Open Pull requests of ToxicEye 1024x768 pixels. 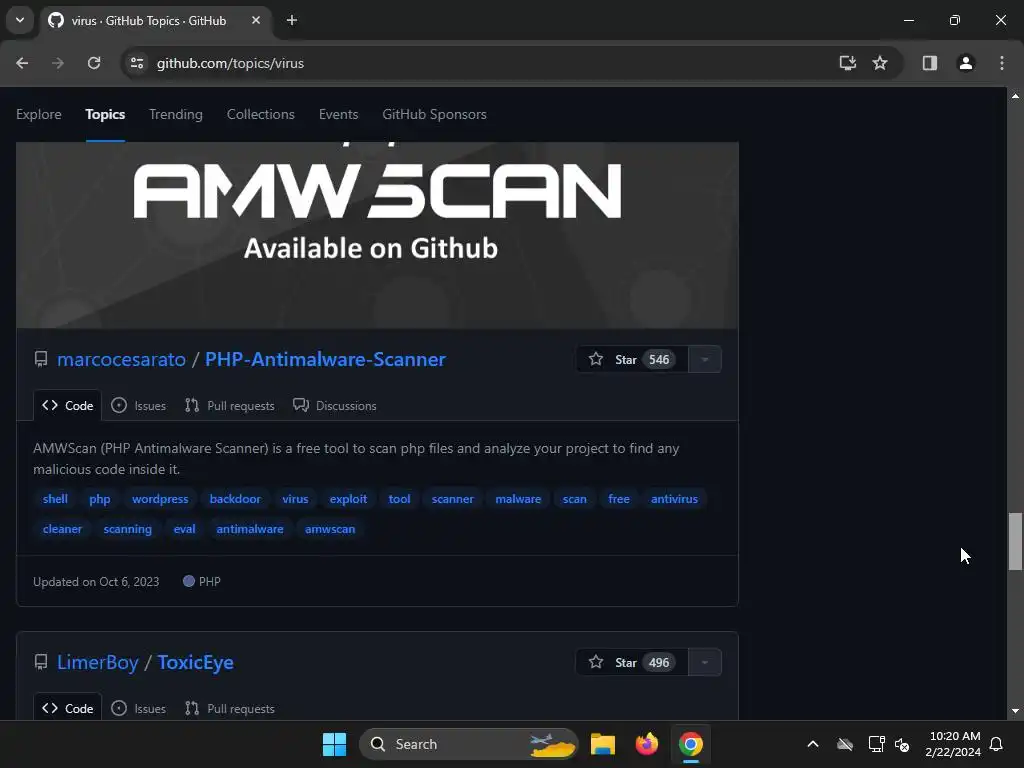click(x=230, y=709)
